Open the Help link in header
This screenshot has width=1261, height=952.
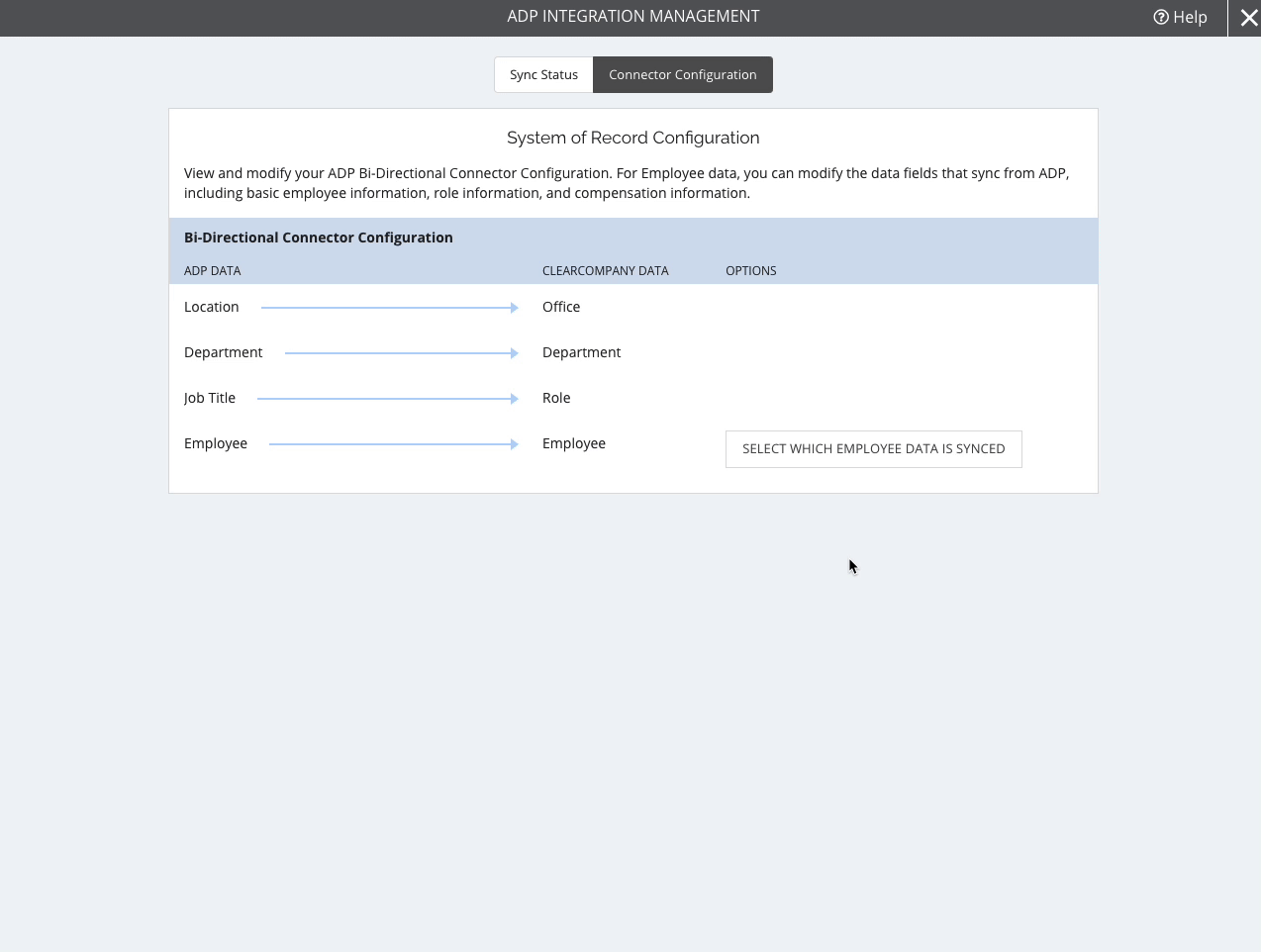[x=1180, y=17]
